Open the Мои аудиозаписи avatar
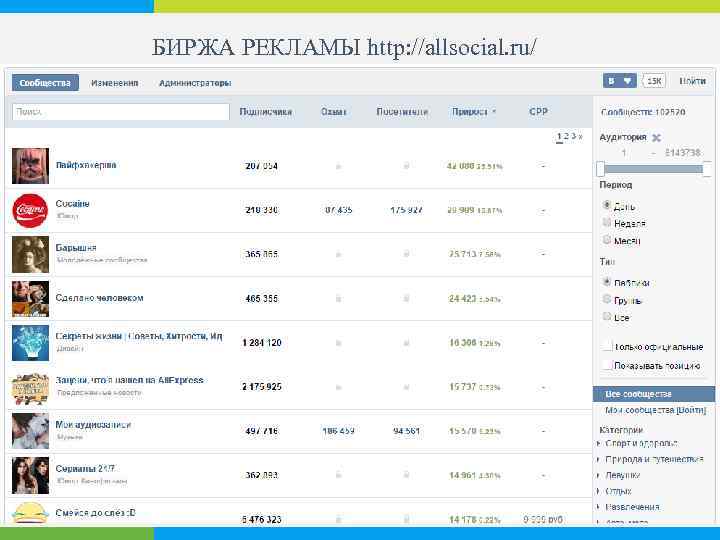 click(x=30, y=431)
